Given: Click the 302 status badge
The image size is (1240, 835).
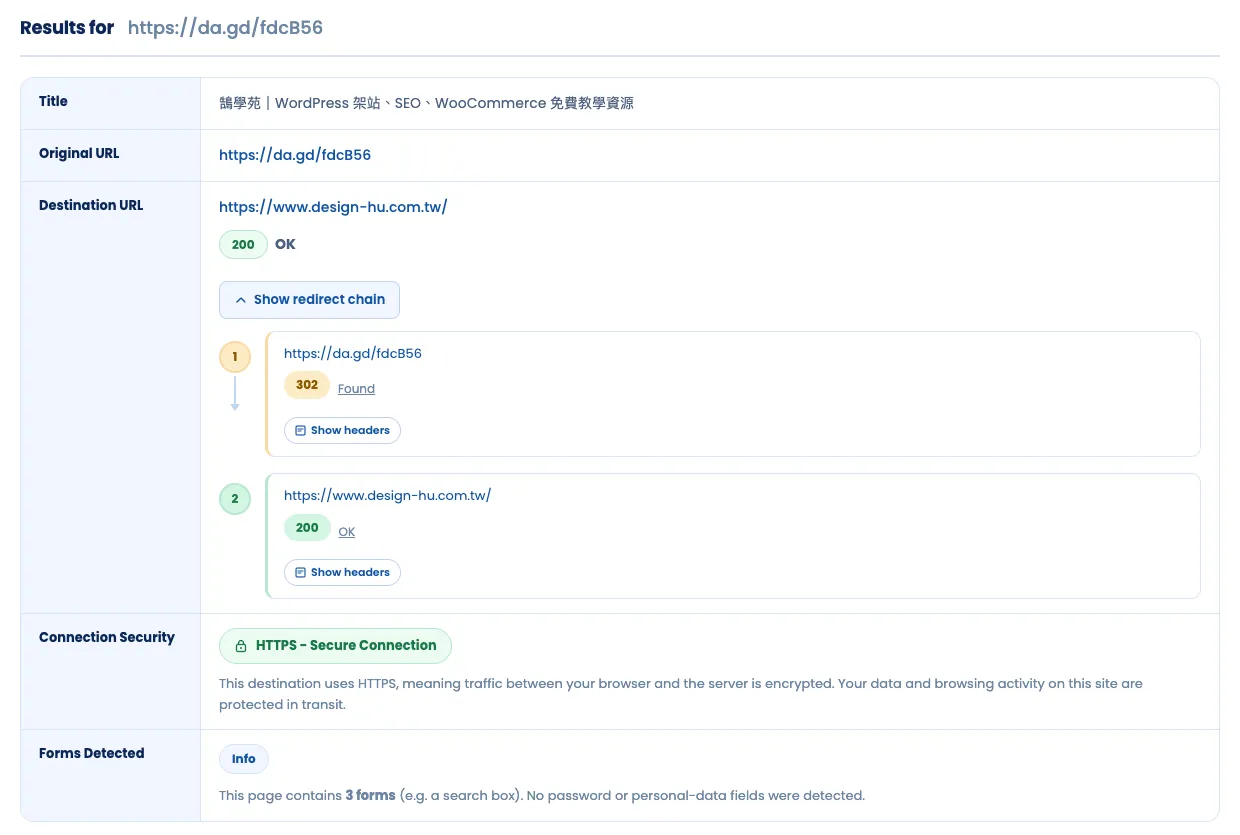Looking at the screenshot, I should [x=307, y=385].
